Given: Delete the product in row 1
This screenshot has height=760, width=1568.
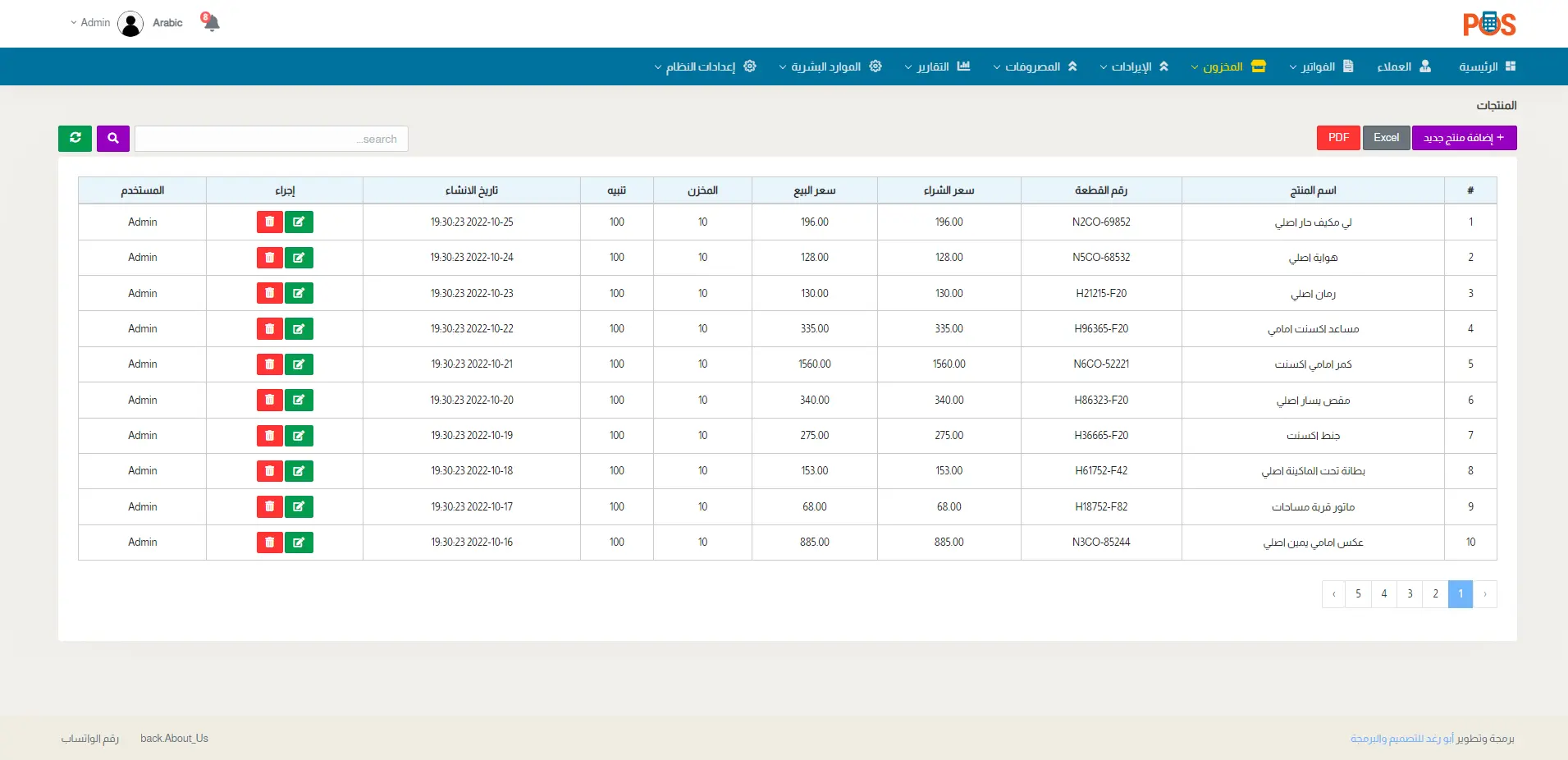Looking at the screenshot, I should click(x=269, y=222).
